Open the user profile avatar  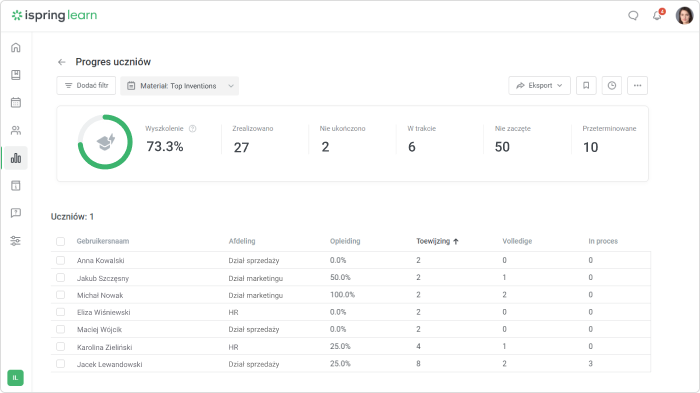coord(684,16)
